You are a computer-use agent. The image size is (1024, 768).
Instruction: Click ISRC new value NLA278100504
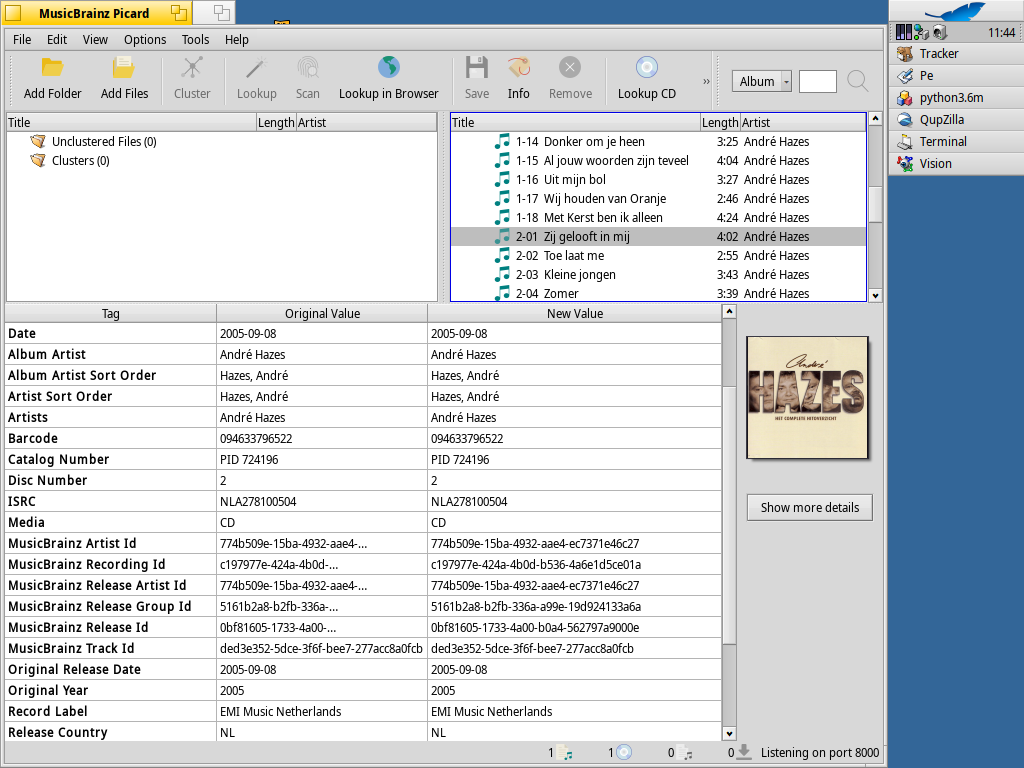(x=469, y=502)
